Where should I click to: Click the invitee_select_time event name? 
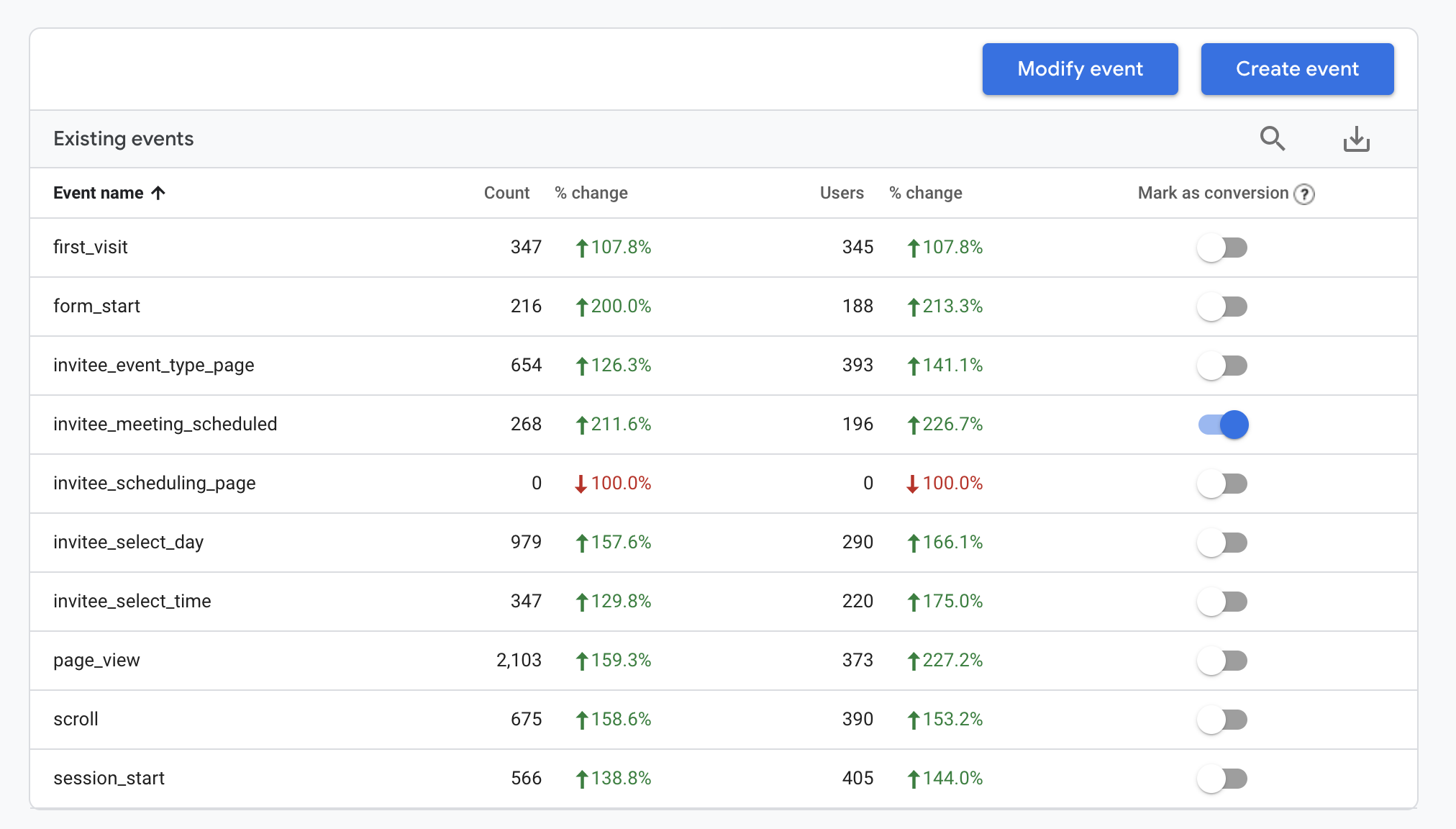(132, 601)
